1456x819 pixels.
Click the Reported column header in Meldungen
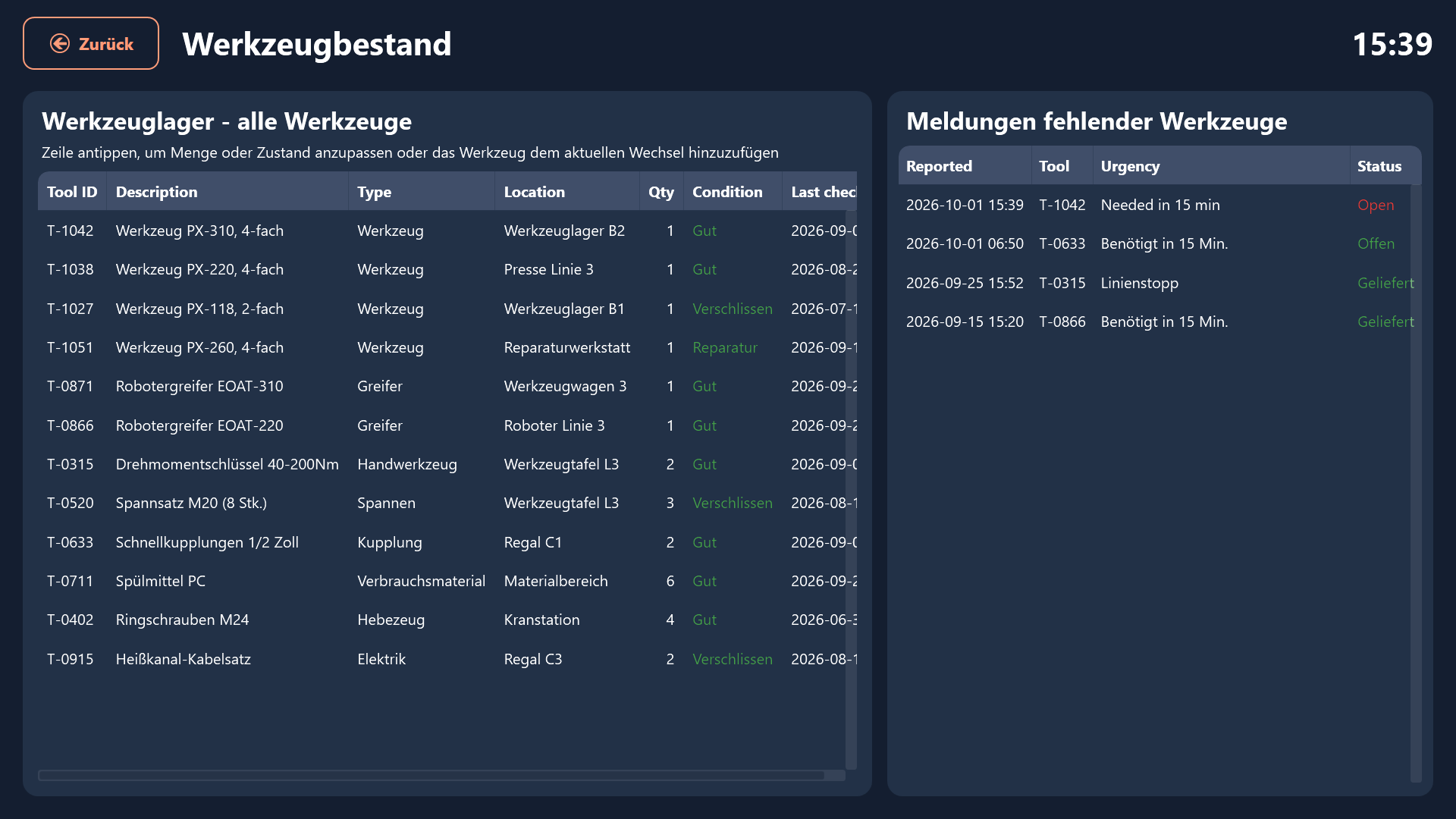pyautogui.click(x=965, y=166)
